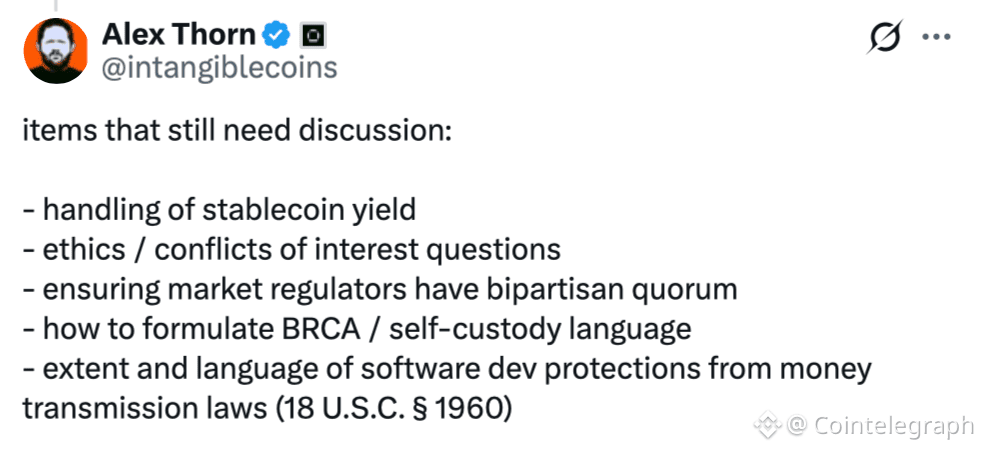Click the Binance diamond logo in the watermark
This screenshot has width=982, height=450.
(x=767, y=426)
